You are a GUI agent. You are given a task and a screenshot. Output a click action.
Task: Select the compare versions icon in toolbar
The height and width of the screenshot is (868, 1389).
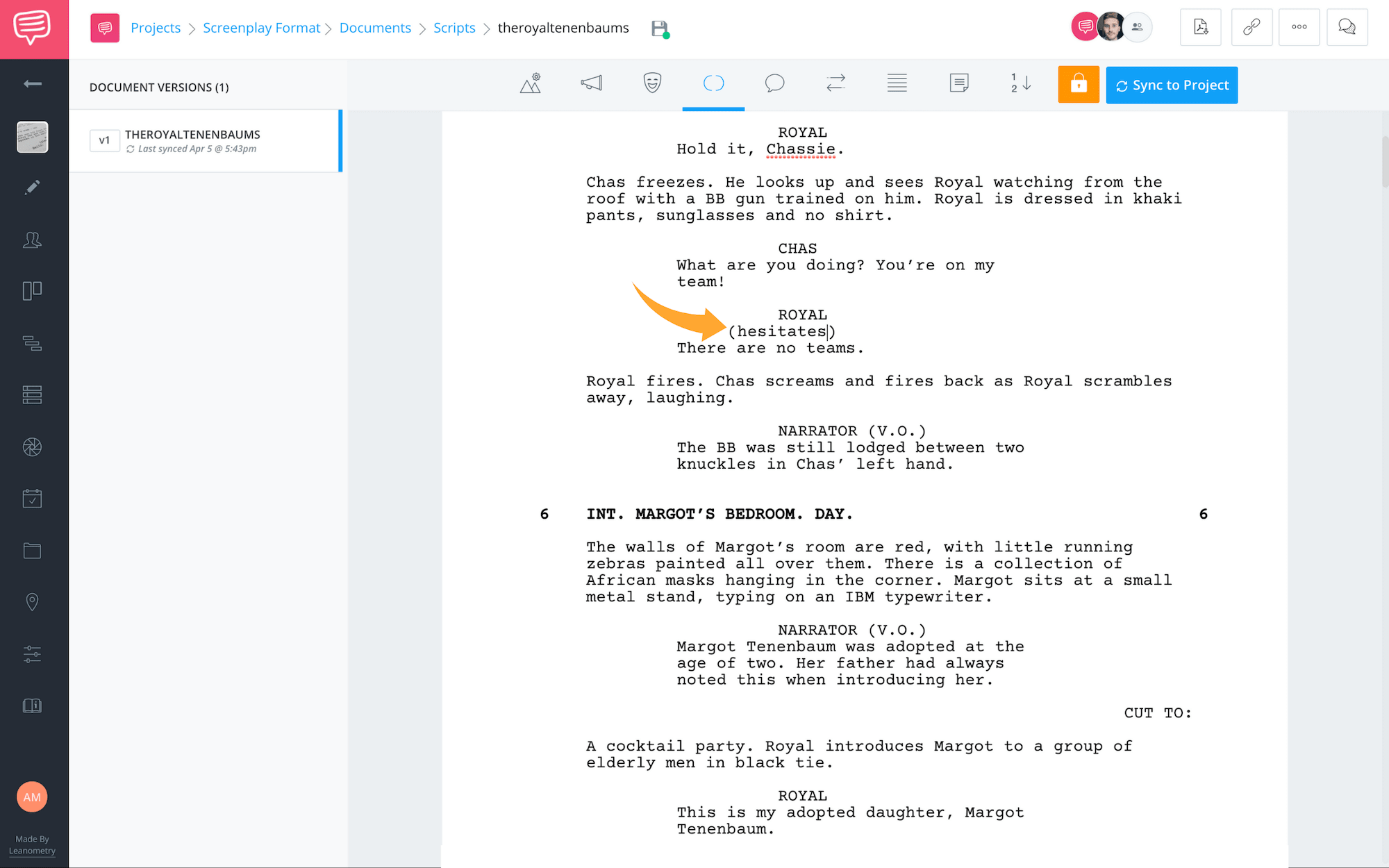836,85
